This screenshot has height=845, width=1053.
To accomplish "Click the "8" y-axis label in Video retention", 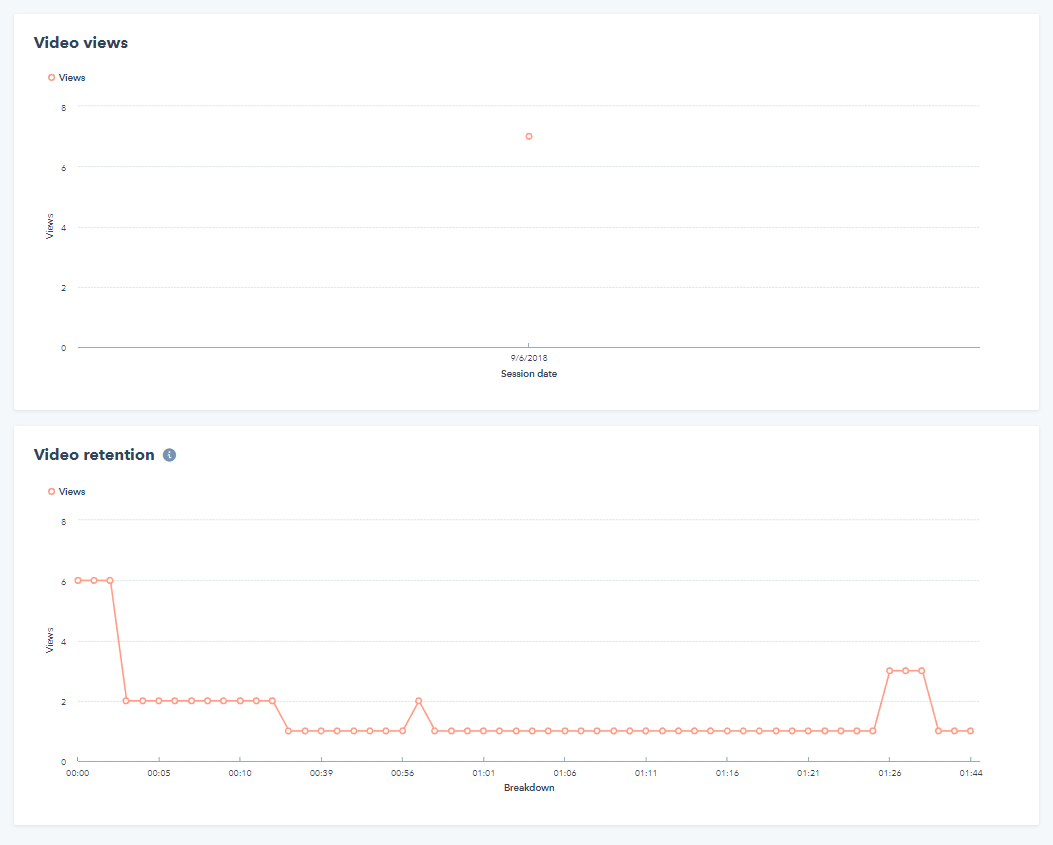I will tap(64, 521).
